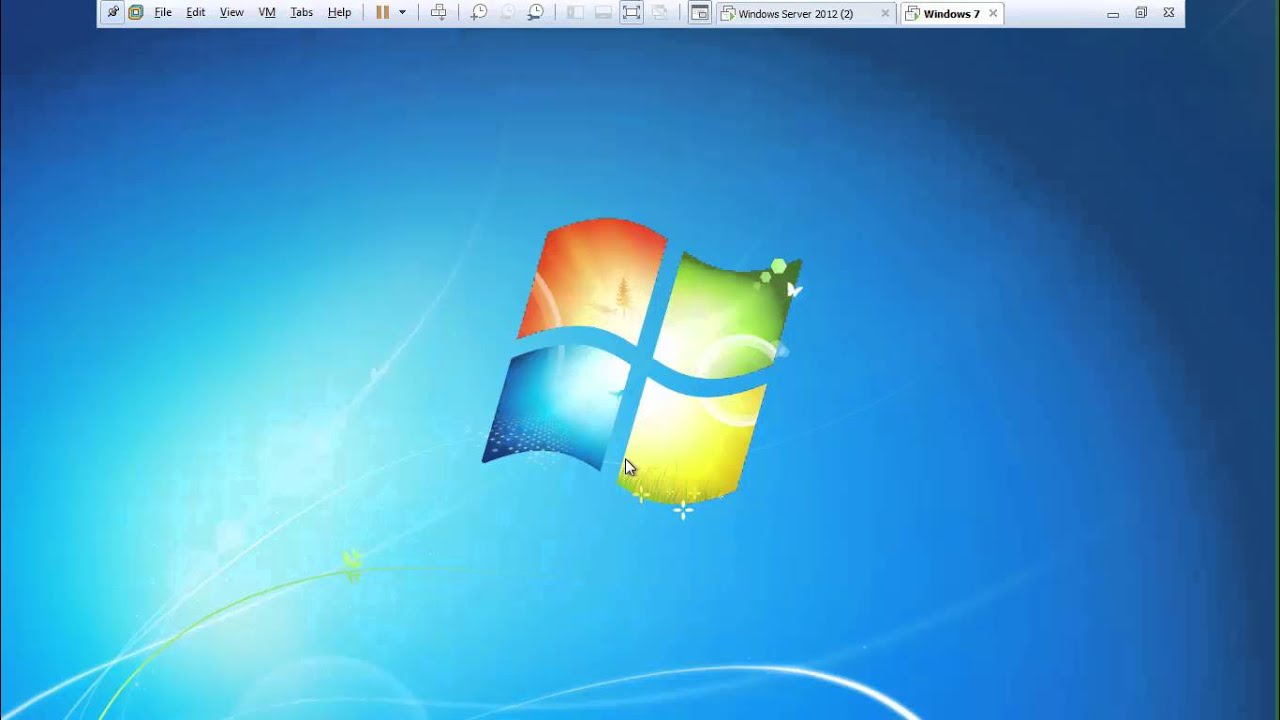Open the VM menu
This screenshot has width=1280, height=720.
coord(267,13)
